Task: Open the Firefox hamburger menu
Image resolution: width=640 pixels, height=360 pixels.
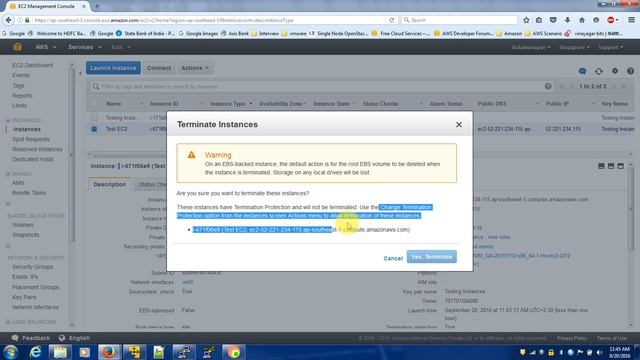Action: pyautogui.click(x=631, y=20)
